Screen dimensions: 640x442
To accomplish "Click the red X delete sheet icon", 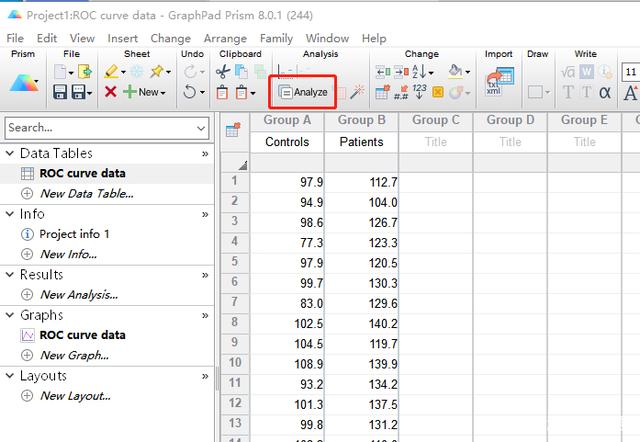I will point(111,92).
